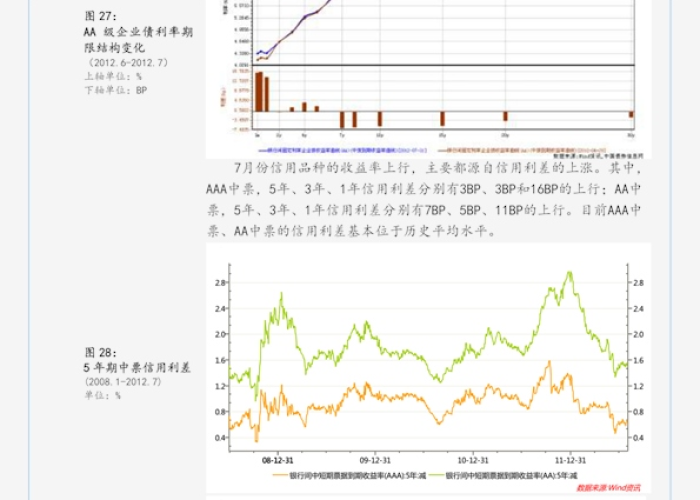Select the title '5 年期中票信用利差'
Screen dimensions: 700x500
(x=137, y=368)
